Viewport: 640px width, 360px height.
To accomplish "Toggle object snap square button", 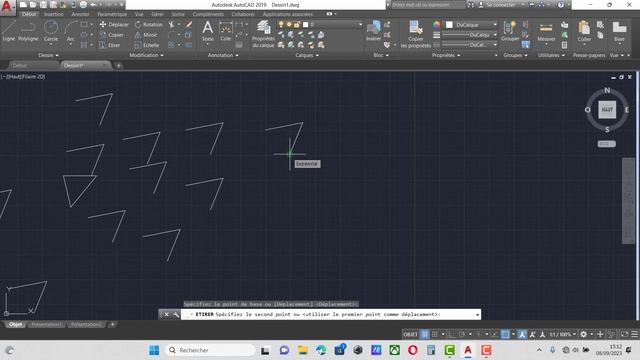I will tap(505, 334).
